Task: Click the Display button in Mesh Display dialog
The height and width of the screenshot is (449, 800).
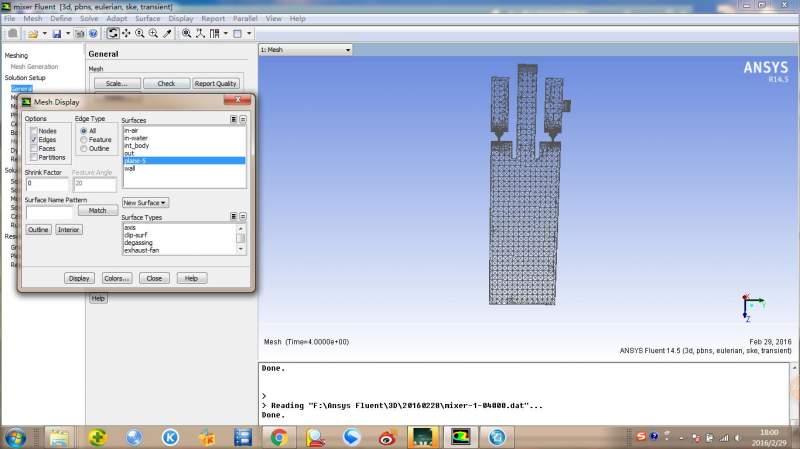Action: click(79, 278)
